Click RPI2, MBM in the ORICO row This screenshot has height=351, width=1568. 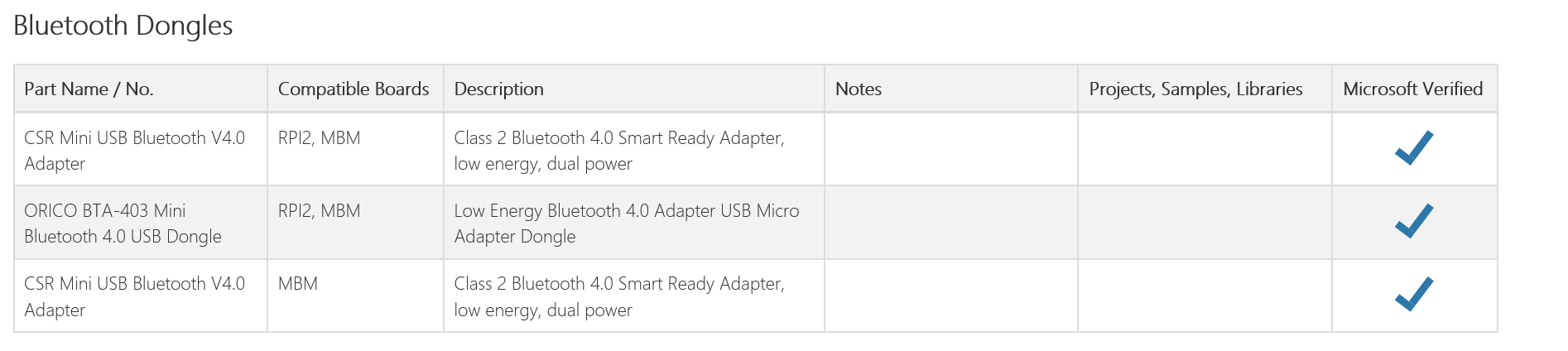(320, 211)
